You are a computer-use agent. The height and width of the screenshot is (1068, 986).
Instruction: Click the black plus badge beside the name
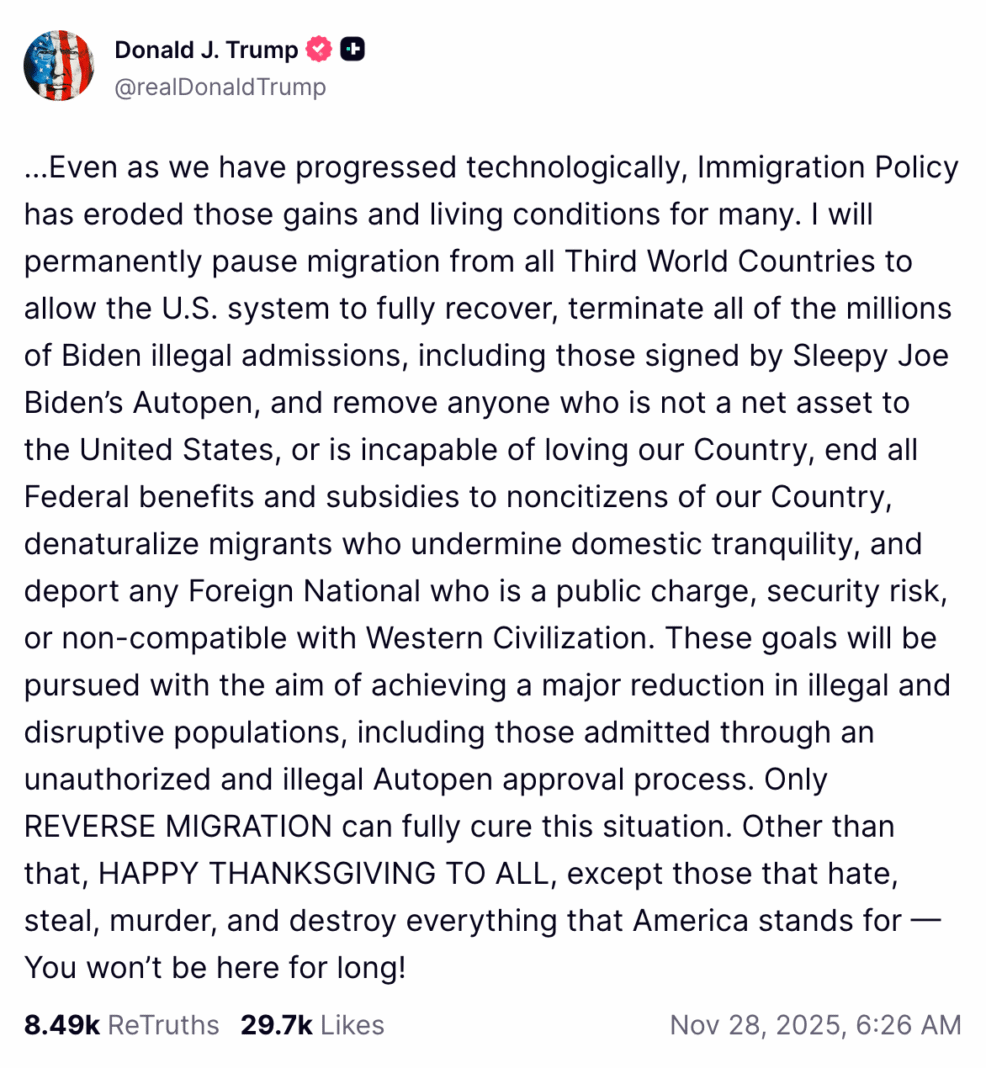pos(351,49)
